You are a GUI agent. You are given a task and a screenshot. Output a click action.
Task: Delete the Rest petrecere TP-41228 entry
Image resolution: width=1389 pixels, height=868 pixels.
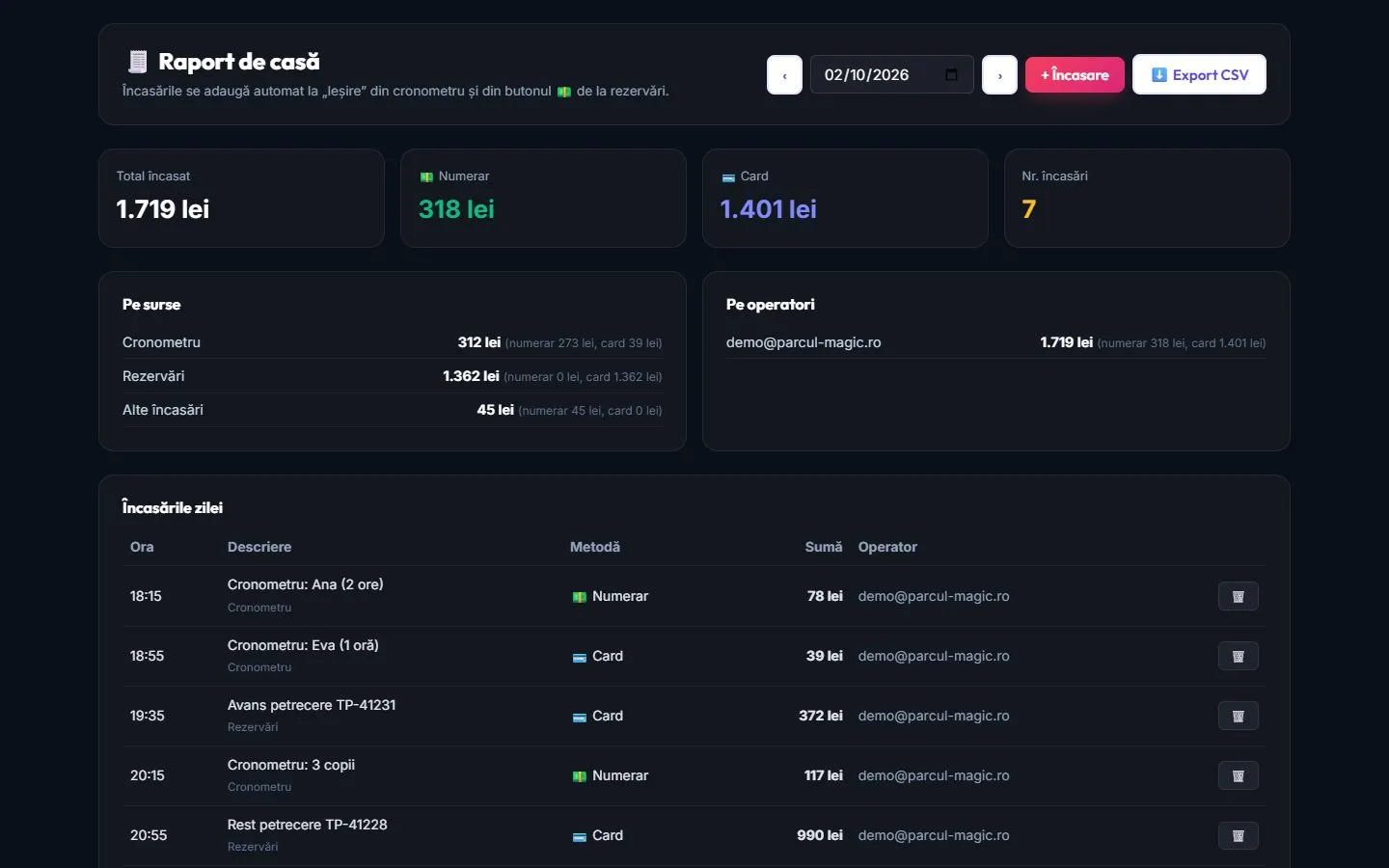point(1239,835)
